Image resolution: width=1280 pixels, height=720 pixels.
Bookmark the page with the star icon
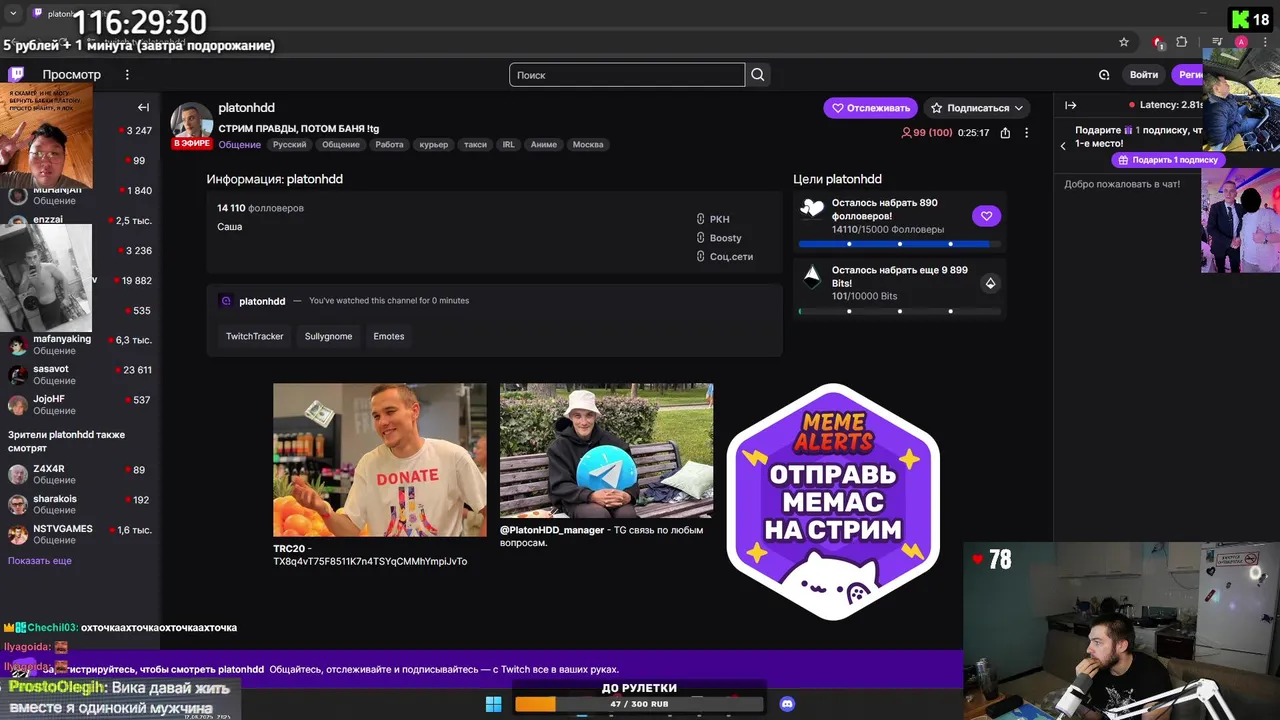[1124, 42]
